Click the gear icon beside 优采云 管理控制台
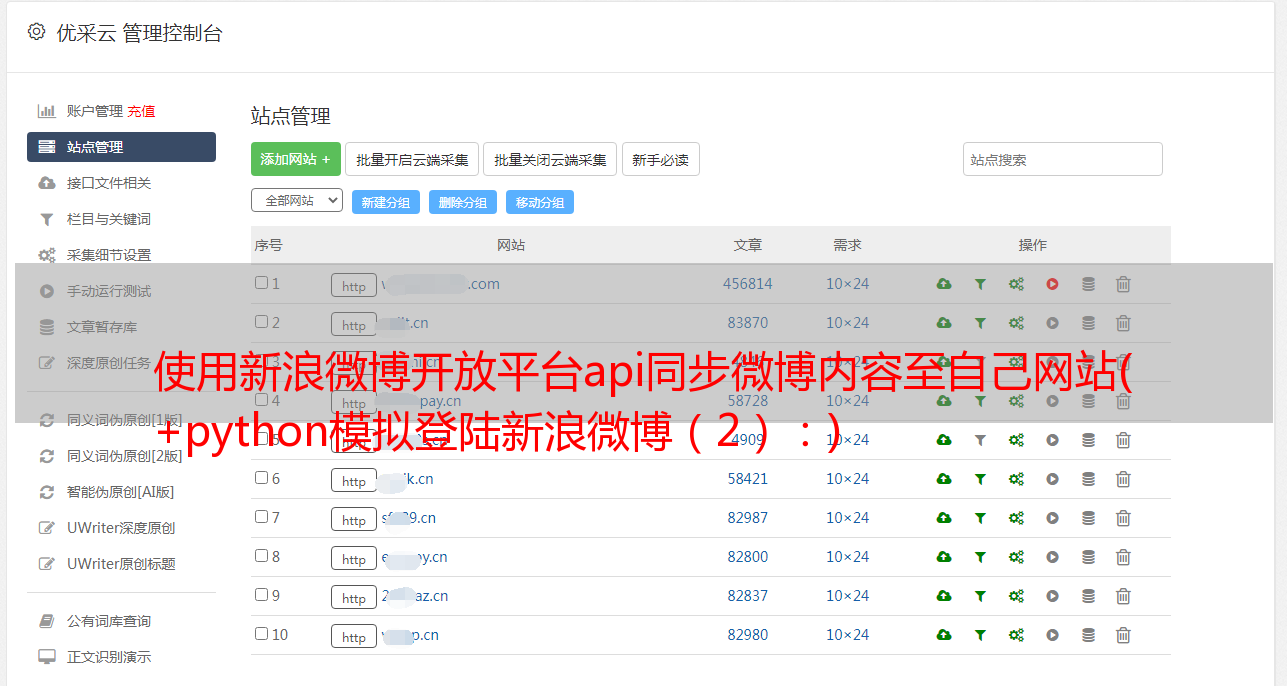1287x686 pixels. (37, 32)
